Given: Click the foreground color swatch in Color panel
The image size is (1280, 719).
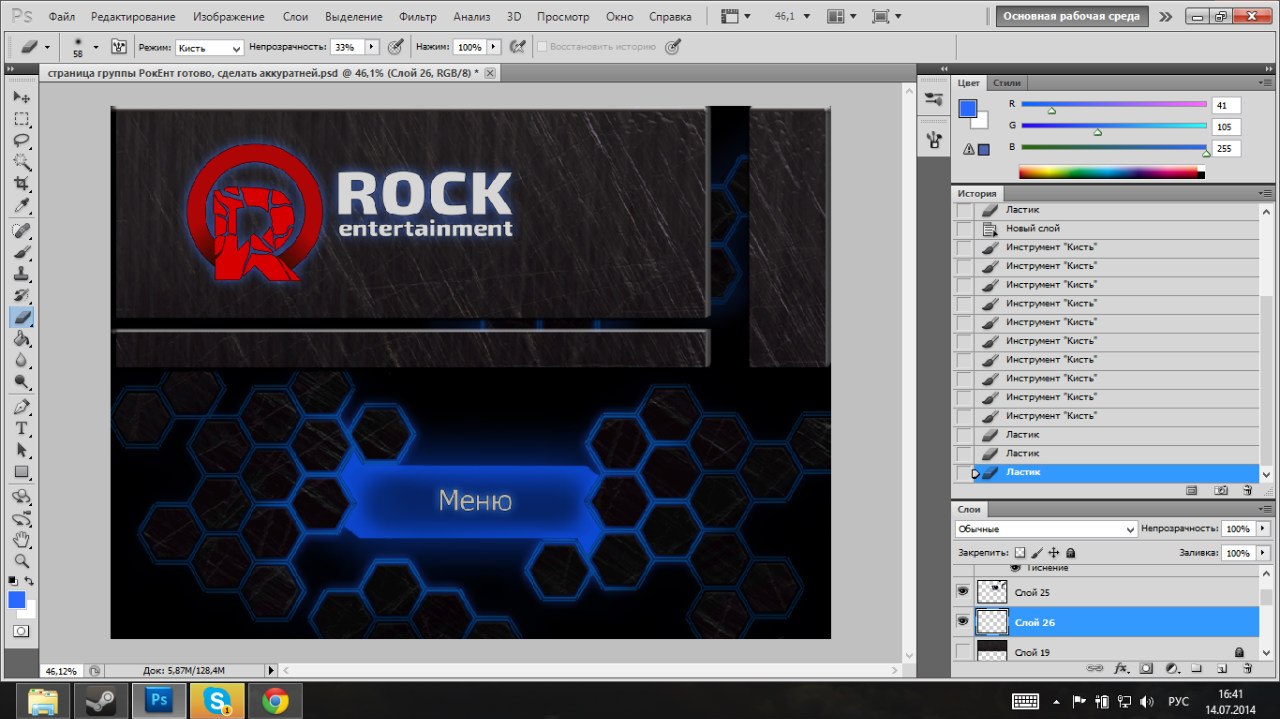Looking at the screenshot, I should 967,110.
